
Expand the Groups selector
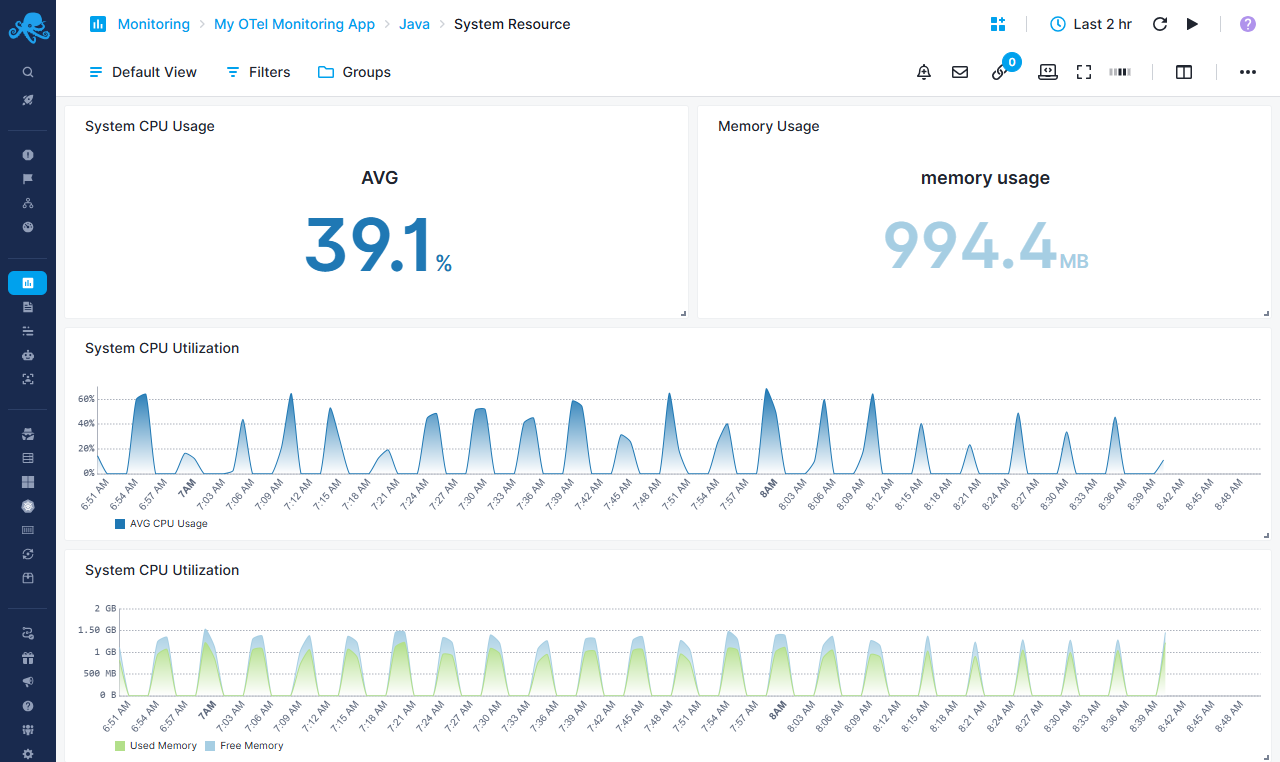tap(354, 71)
